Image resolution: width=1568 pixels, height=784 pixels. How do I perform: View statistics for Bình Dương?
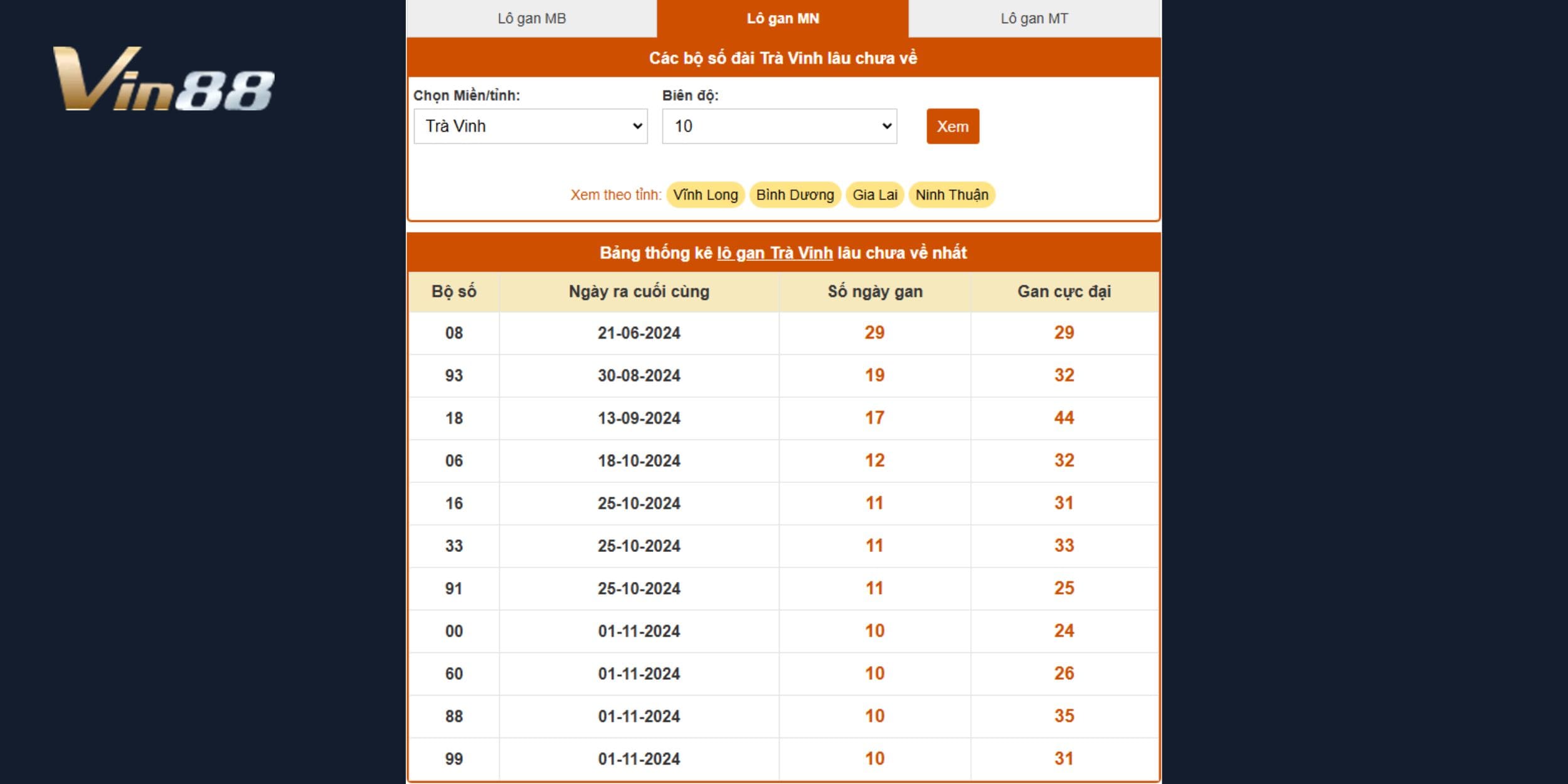coord(795,194)
